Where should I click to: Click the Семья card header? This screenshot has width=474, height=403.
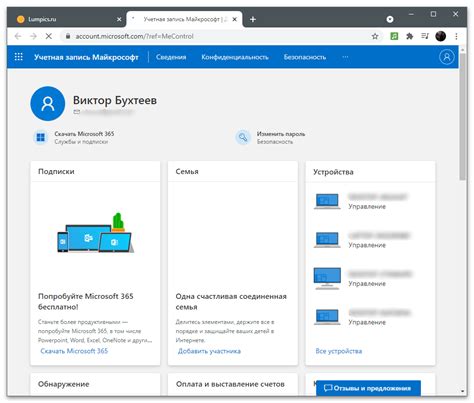pos(187,171)
